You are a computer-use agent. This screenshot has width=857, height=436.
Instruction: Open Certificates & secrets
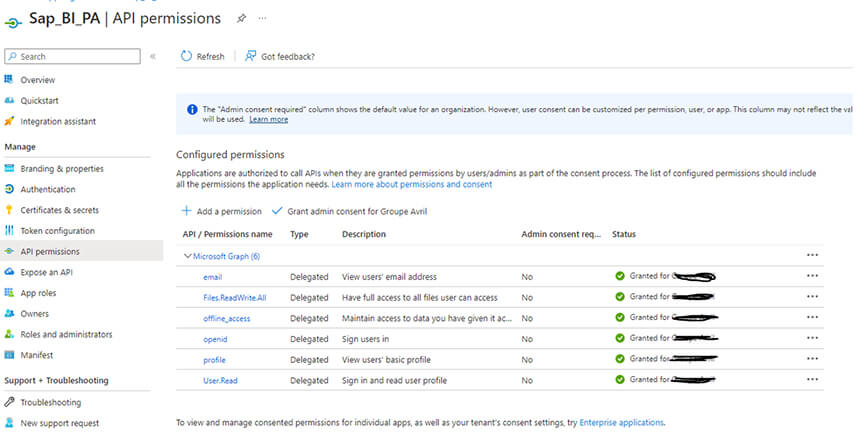click(60, 210)
